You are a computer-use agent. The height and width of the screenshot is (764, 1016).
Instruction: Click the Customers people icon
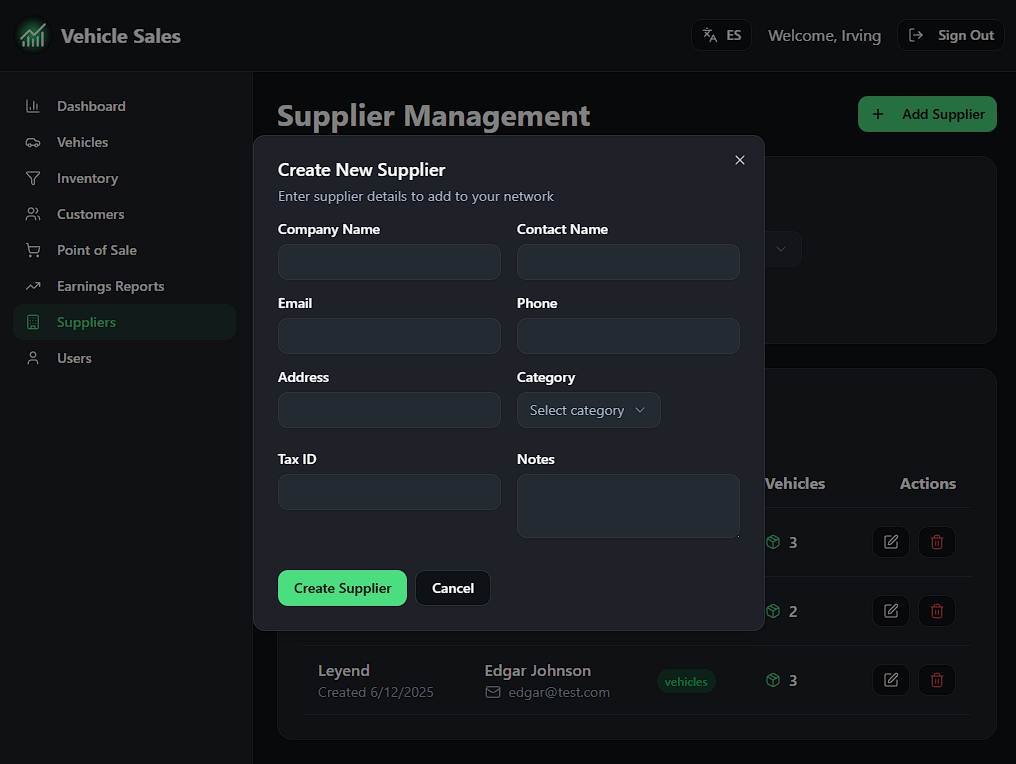33,214
